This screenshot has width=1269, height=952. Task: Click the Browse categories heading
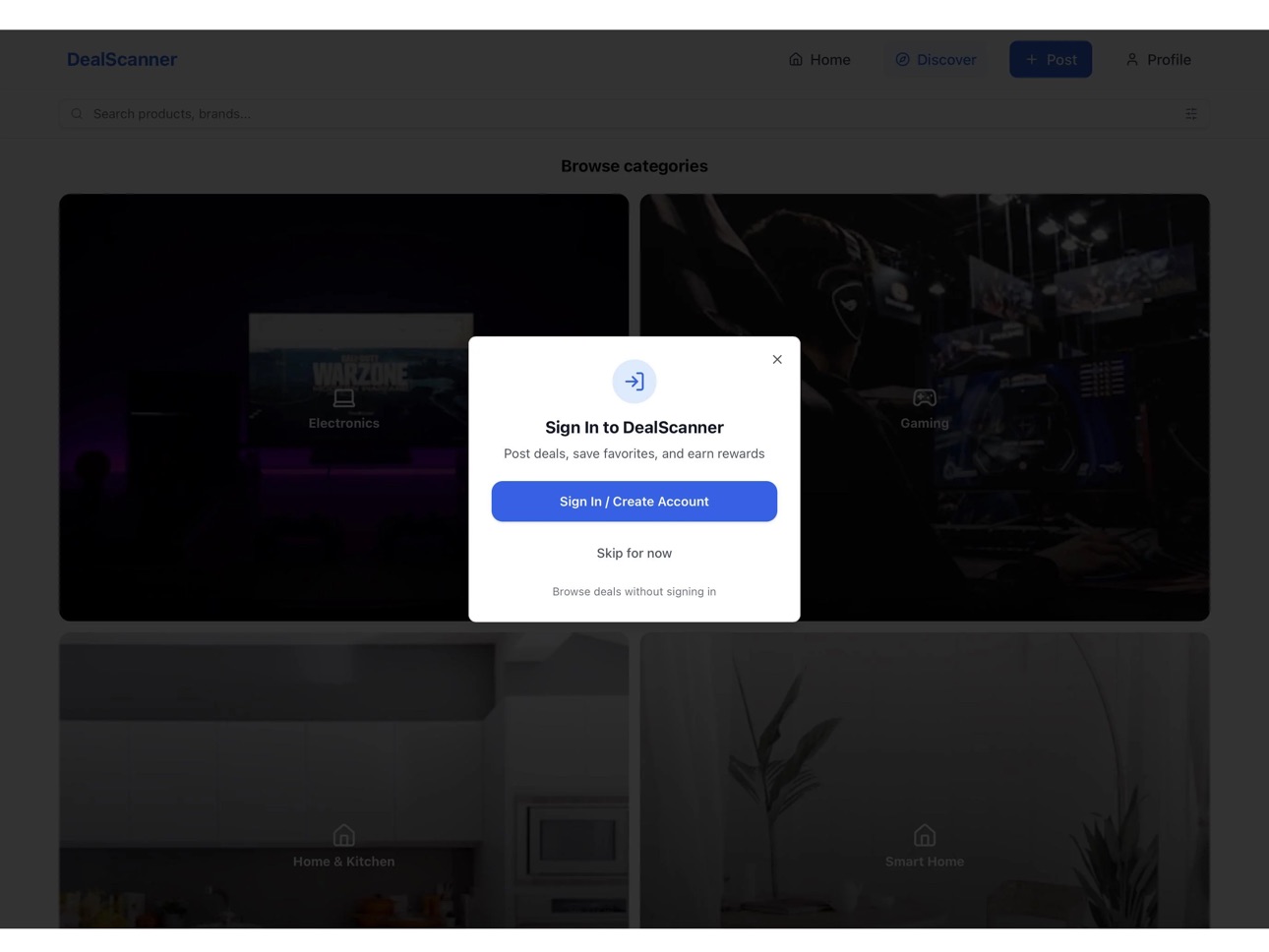tap(634, 166)
